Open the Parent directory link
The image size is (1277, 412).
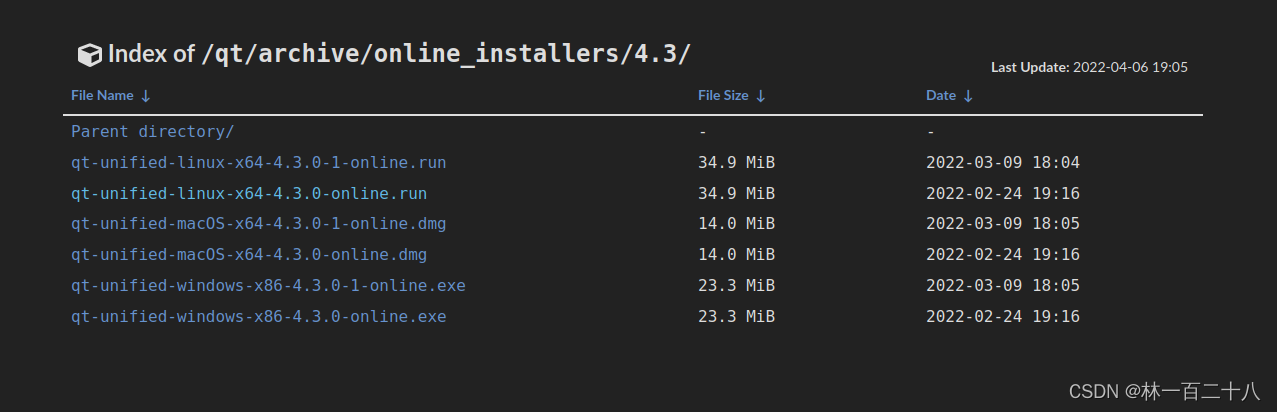pyautogui.click(x=152, y=131)
